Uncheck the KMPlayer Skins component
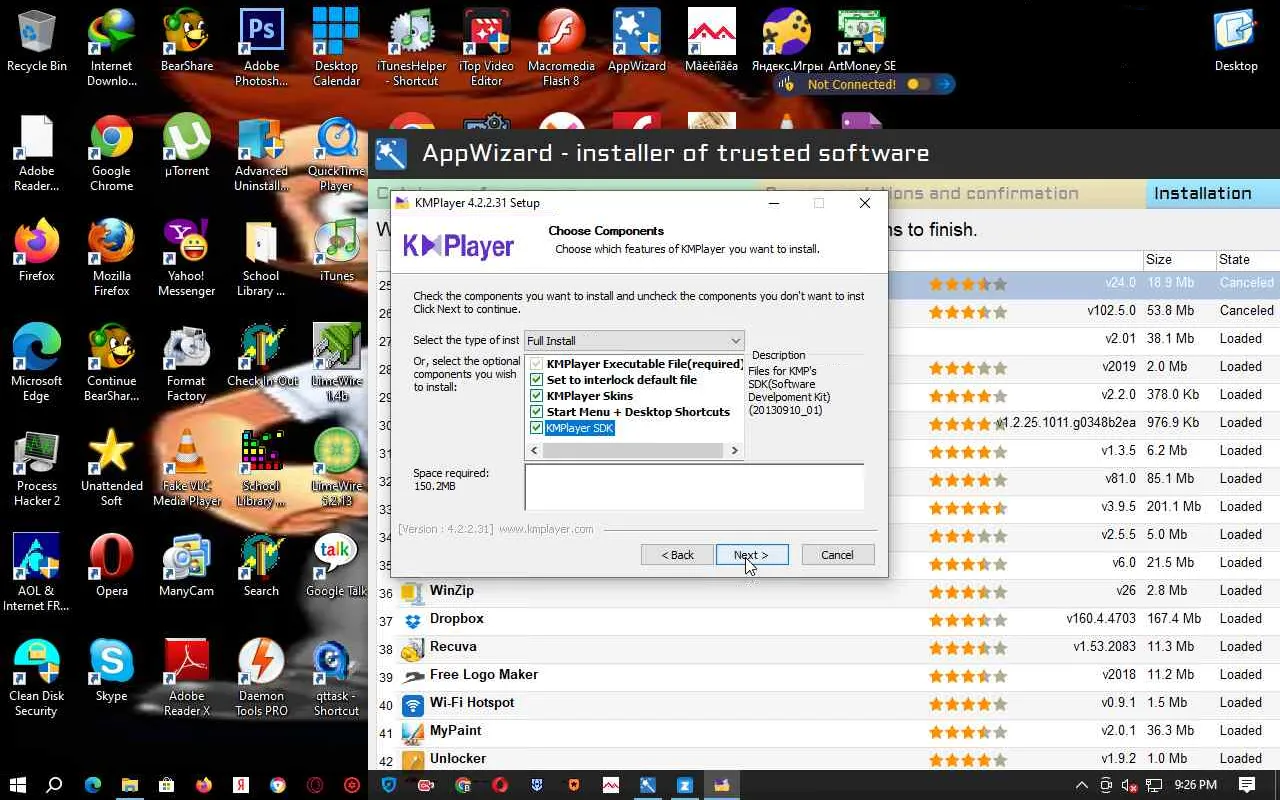1280x800 pixels. tap(536, 396)
